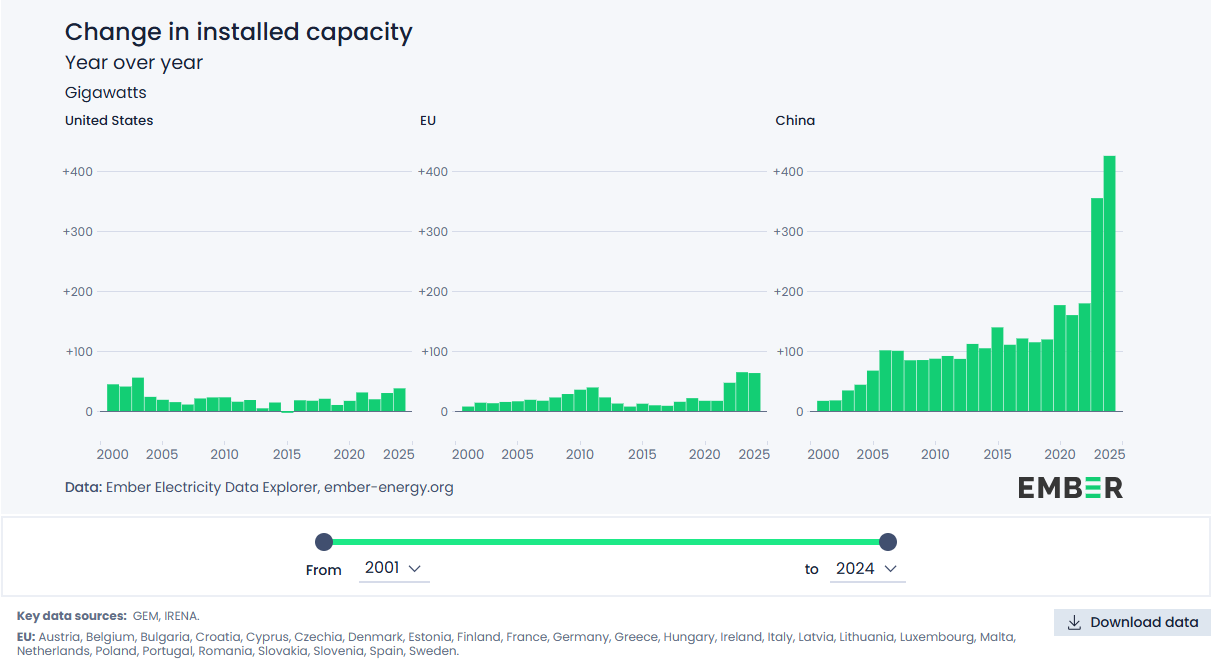Click the download icon on Download data button
Image resolution: width=1218 pixels, height=672 pixels.
[x=1074, y=622]
